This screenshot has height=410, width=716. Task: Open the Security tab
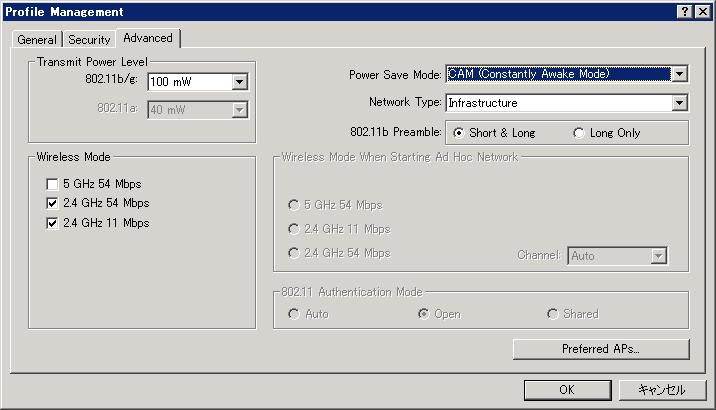click(89, 40)
